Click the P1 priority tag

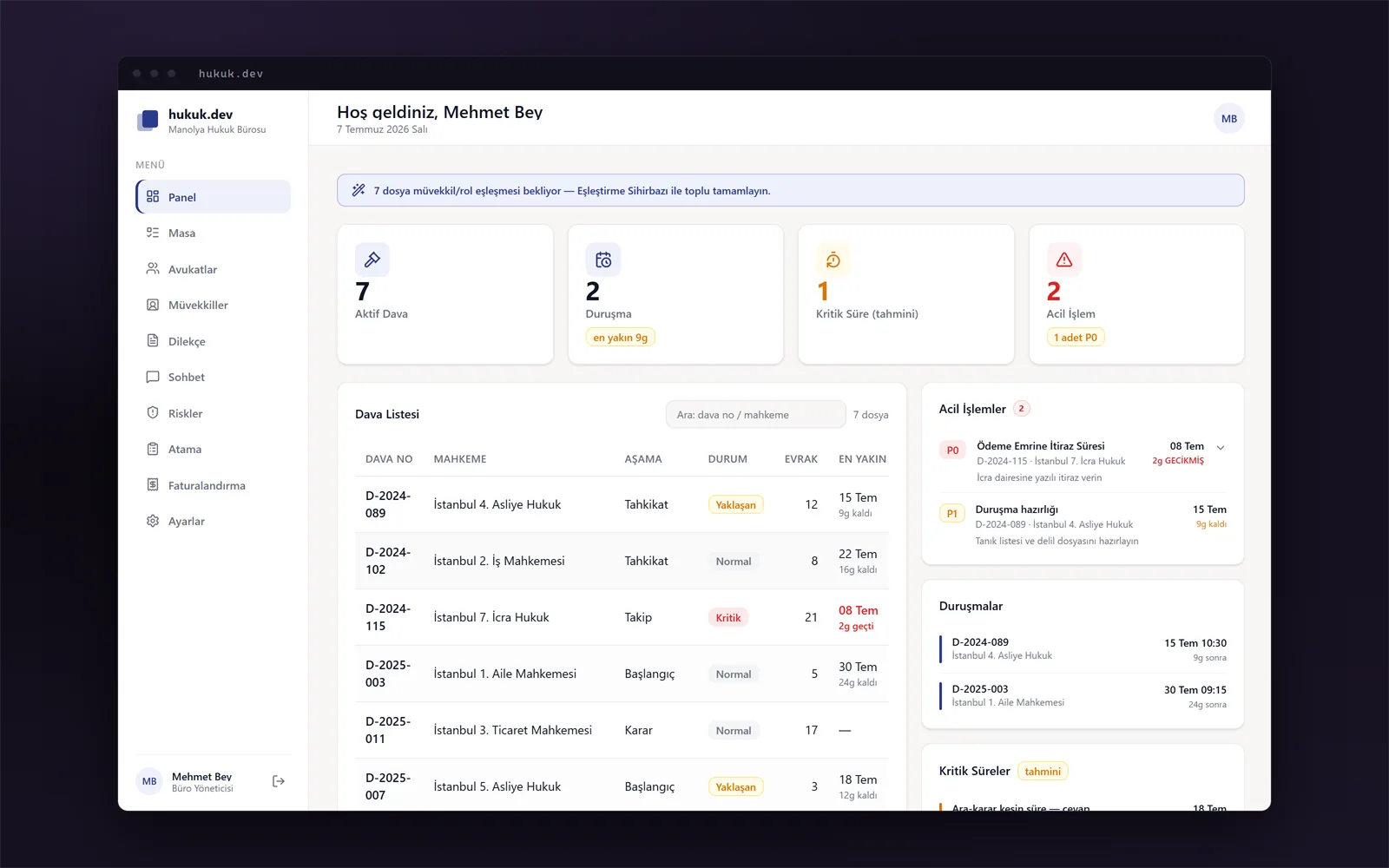pyautogui.click(x=952, y=514)
